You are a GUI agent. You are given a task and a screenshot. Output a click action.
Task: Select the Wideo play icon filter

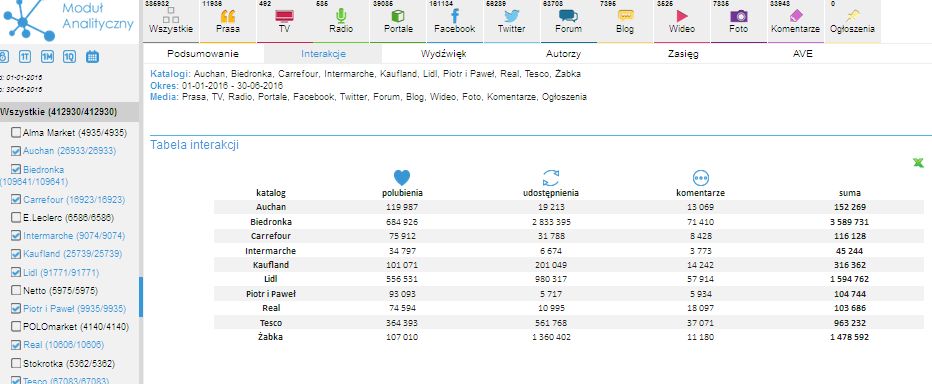point(682,21)
